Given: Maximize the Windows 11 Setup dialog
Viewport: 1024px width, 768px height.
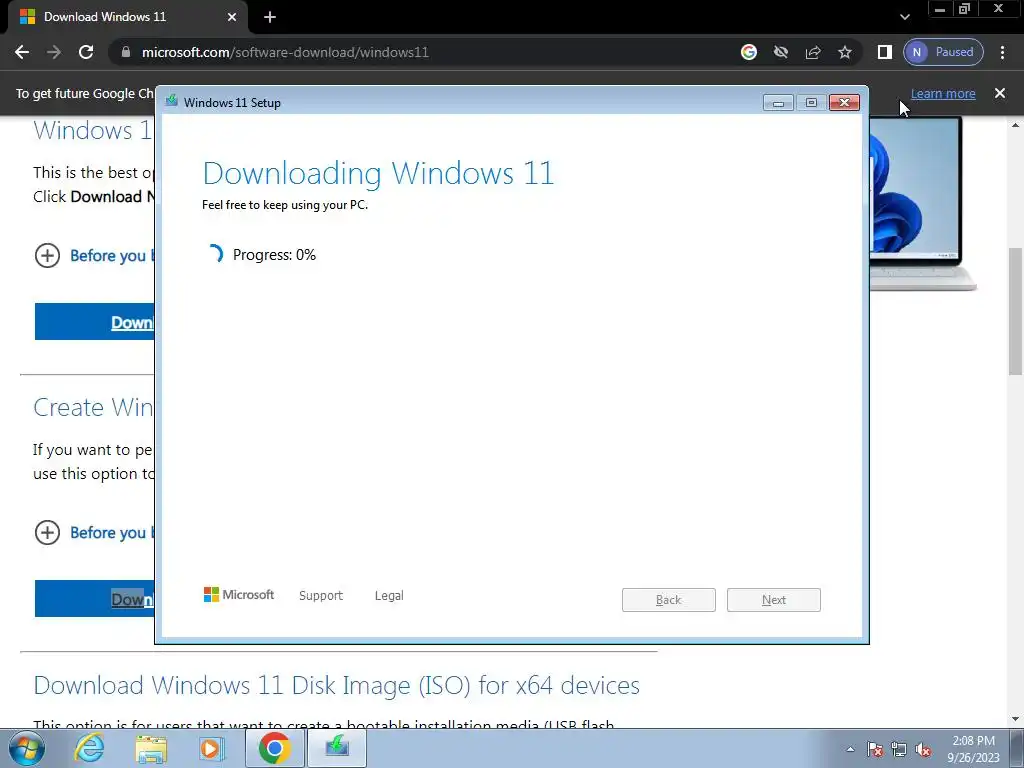Looking at the screenshot, I should (811, 103).
